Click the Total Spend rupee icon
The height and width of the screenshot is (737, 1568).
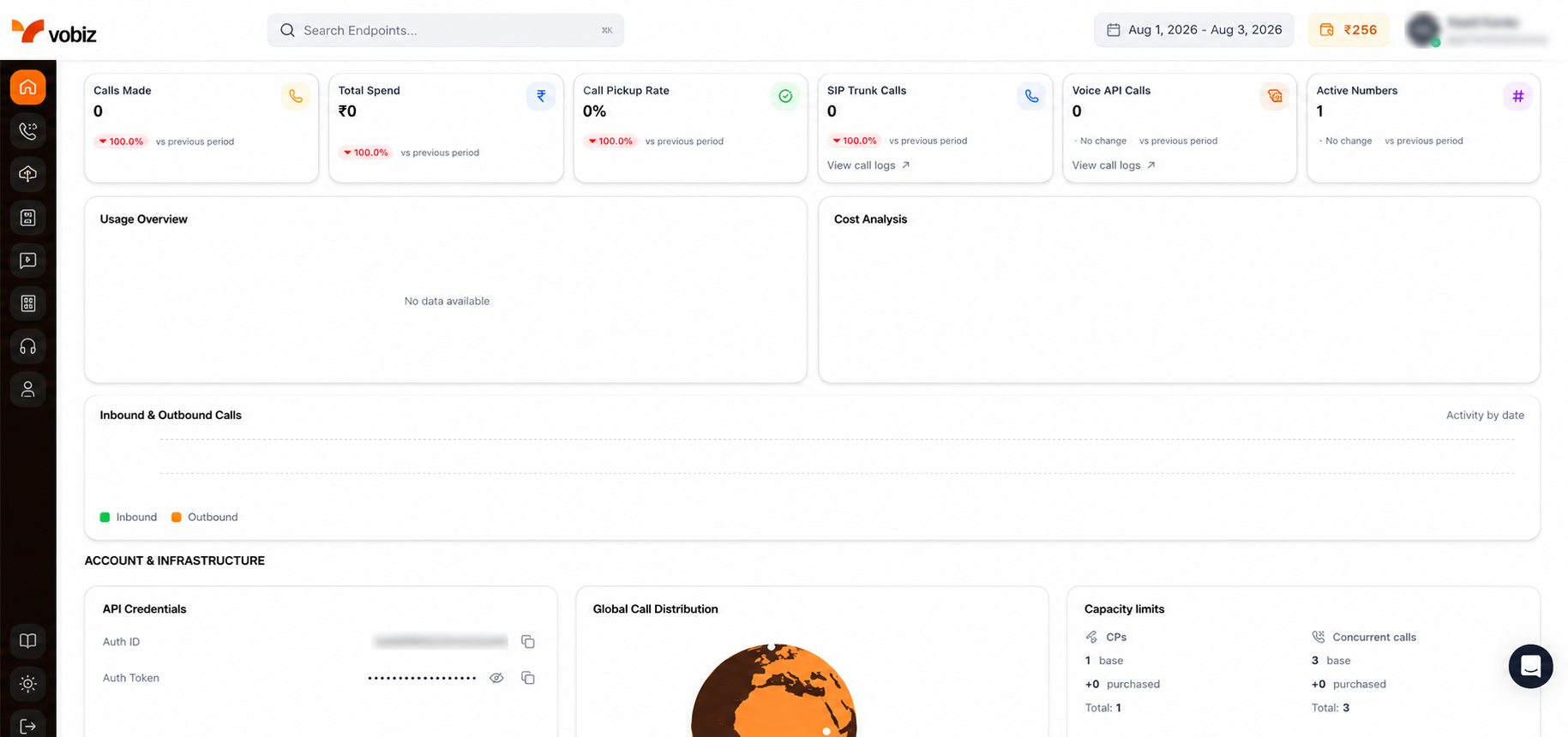click(x=541, y=97)
